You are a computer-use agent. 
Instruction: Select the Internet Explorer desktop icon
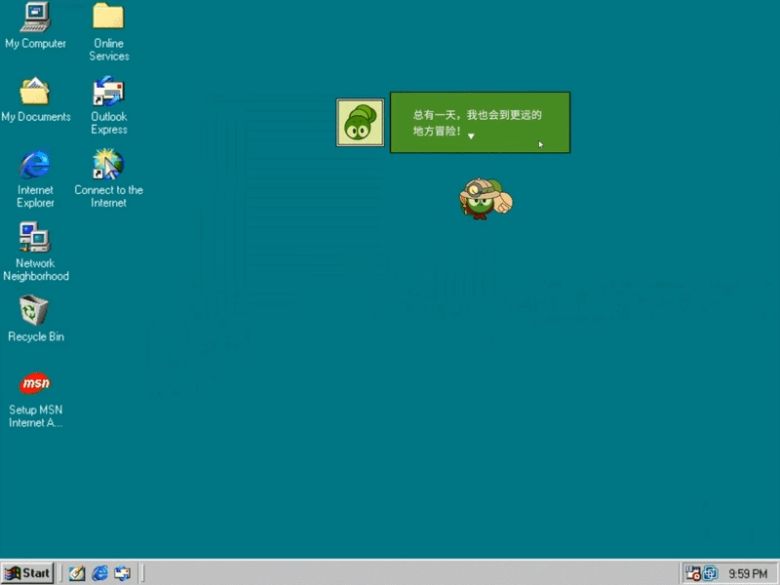click(35, 165)
